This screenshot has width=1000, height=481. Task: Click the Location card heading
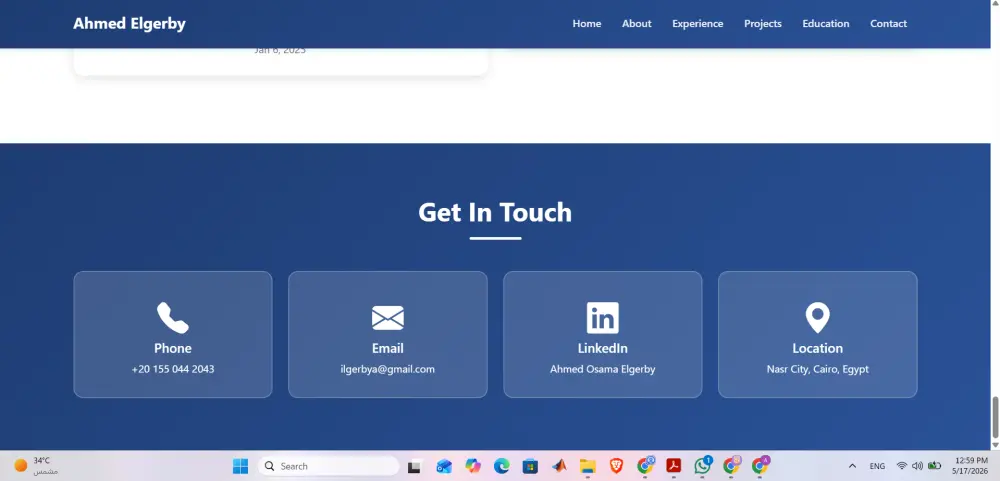[x=818, y=348]
